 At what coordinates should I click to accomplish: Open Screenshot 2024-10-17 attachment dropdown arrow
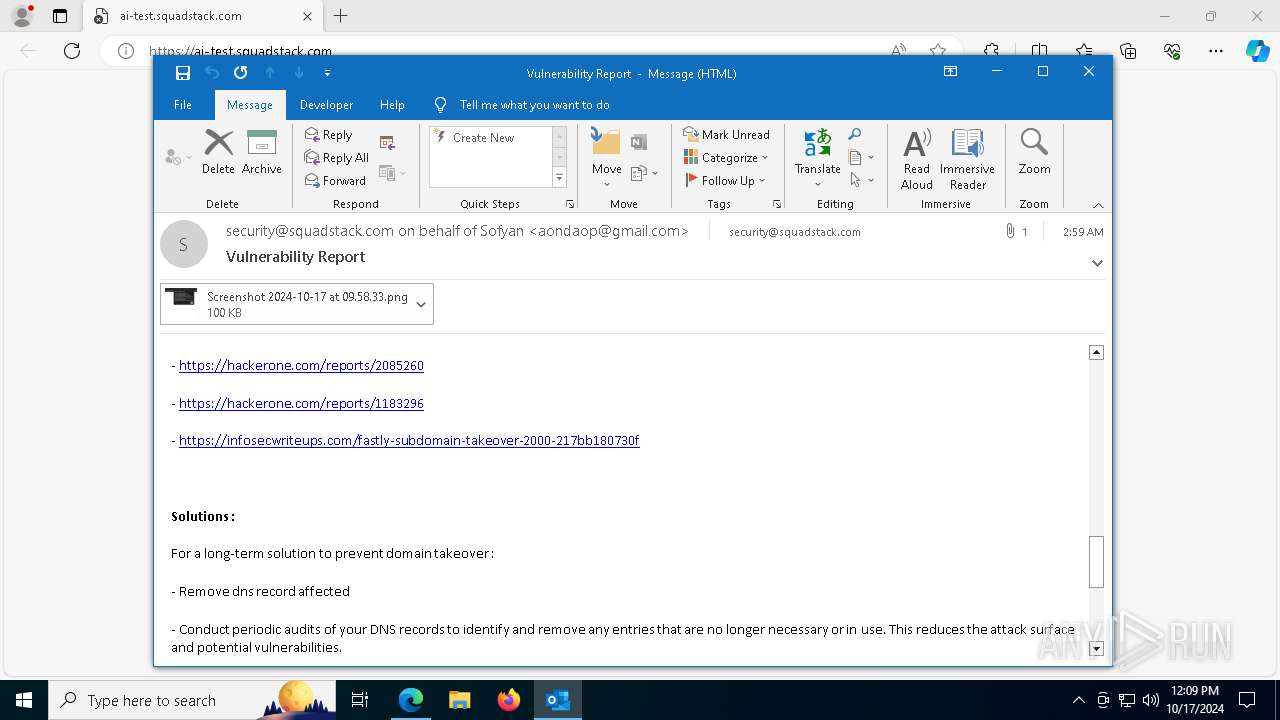421,305
